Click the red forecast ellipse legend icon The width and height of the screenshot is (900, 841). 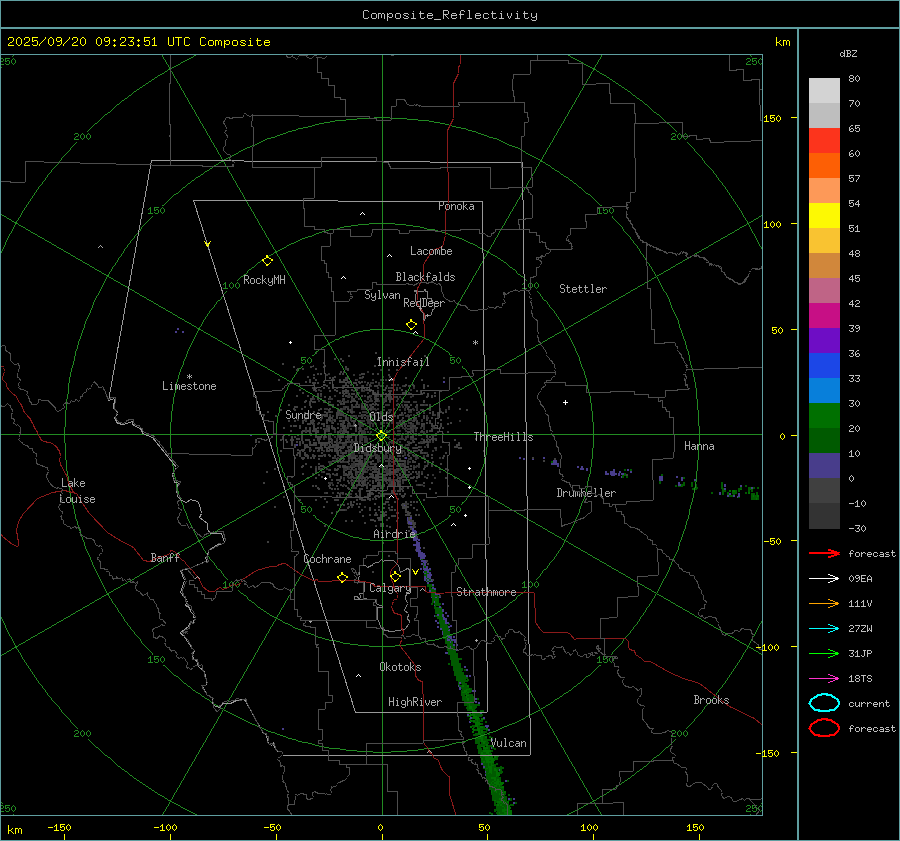pyautogui.click(x=824, y=728)
